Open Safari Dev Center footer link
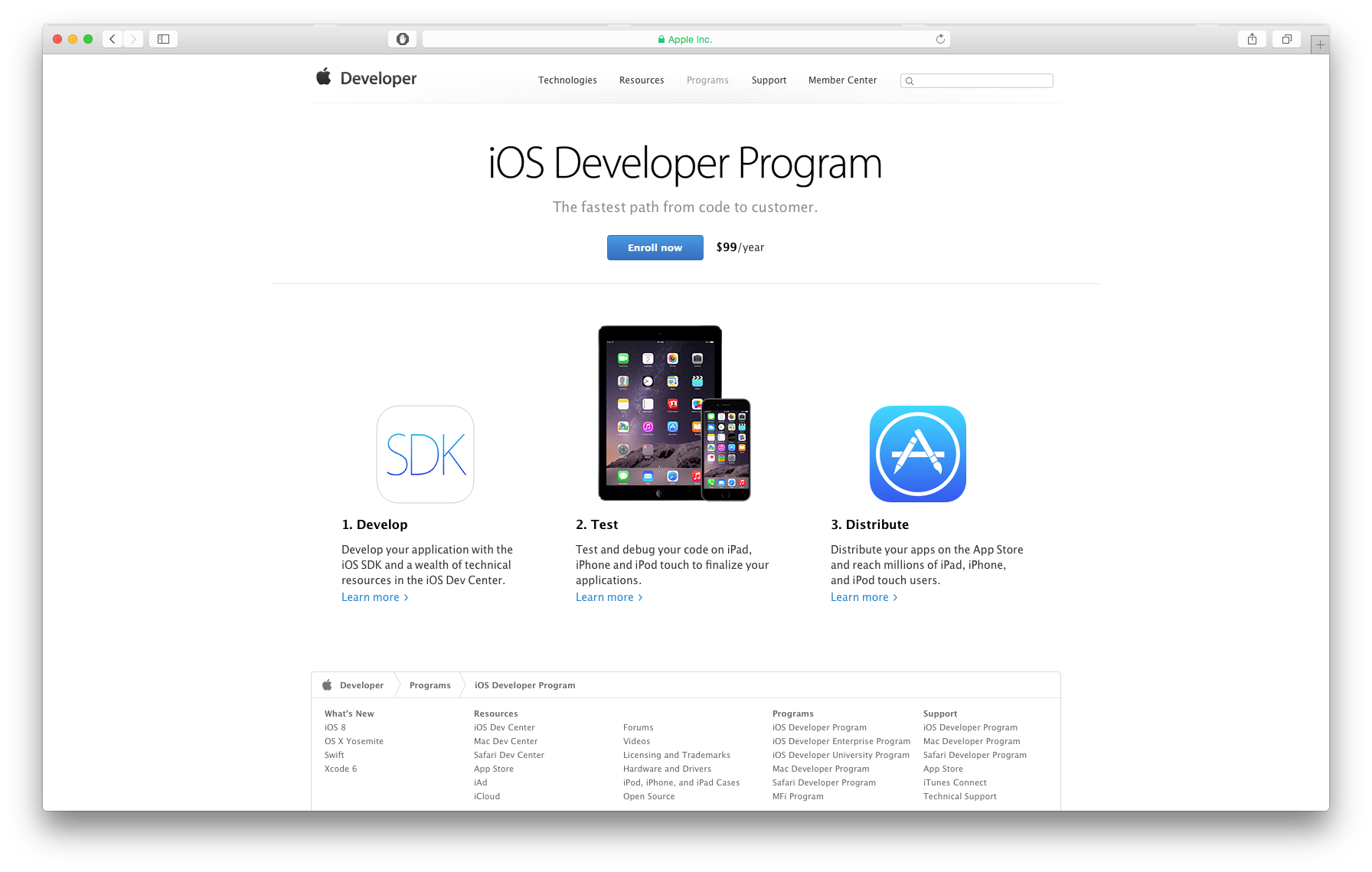 (509, 755)
